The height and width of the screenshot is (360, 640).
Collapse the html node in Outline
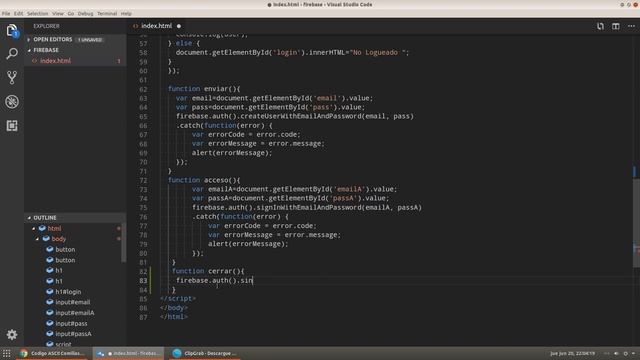[34, 229]
